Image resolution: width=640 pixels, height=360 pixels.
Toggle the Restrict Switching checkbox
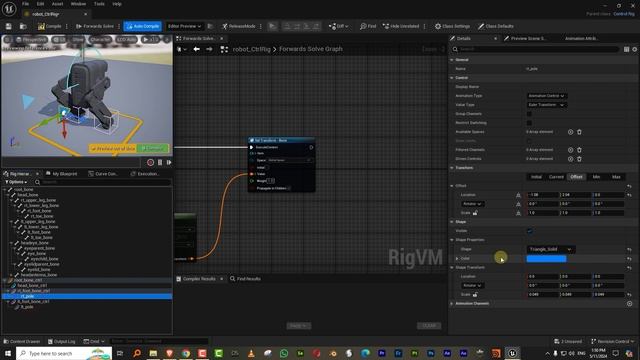(529, 123)
